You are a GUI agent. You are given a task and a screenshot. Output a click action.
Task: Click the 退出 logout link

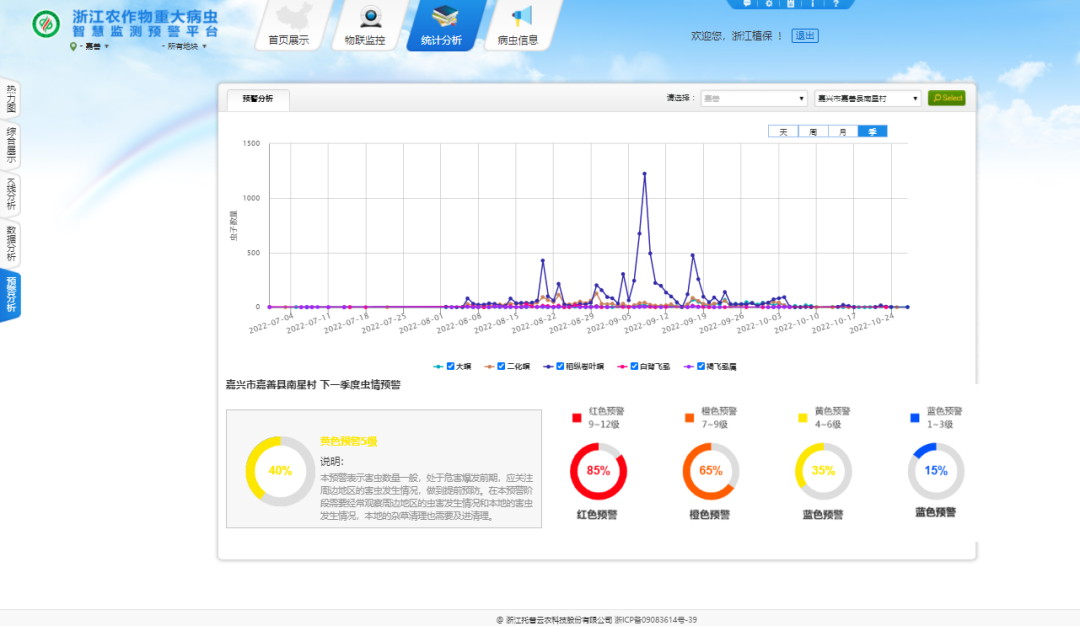click(x=804, y=36)
